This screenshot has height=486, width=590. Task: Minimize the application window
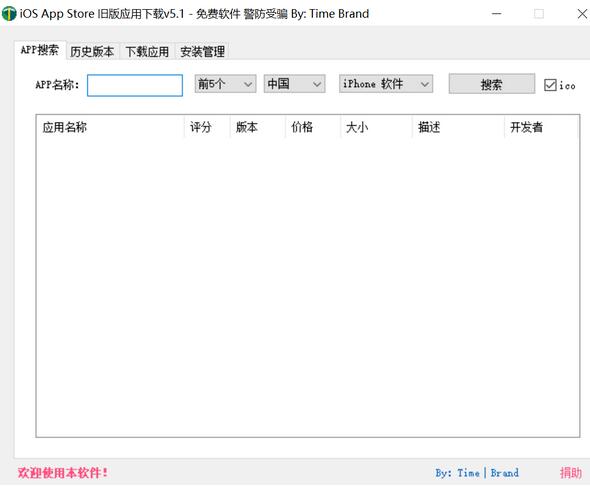(x=496, y=14)
